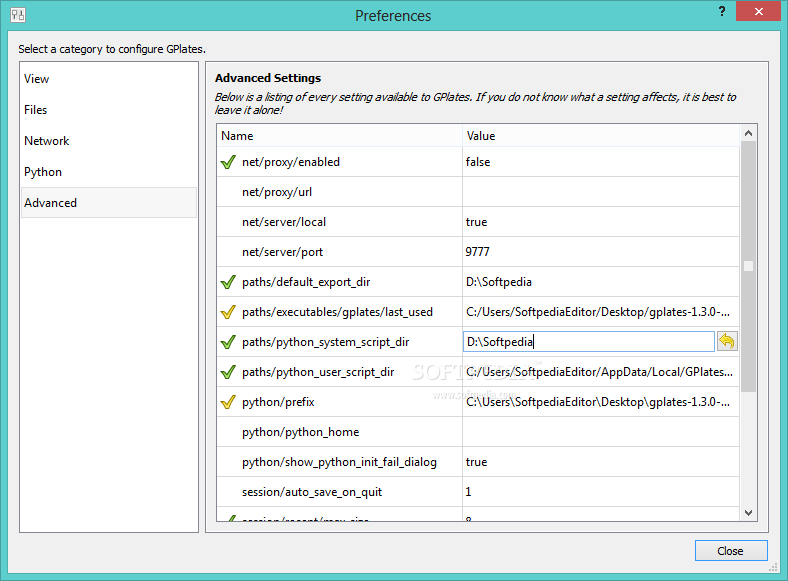Image resolution: width=788 pixels, height=581 pixels.
Task: Click the python_user_script_dir AppData path value
Action: [600, 372]
